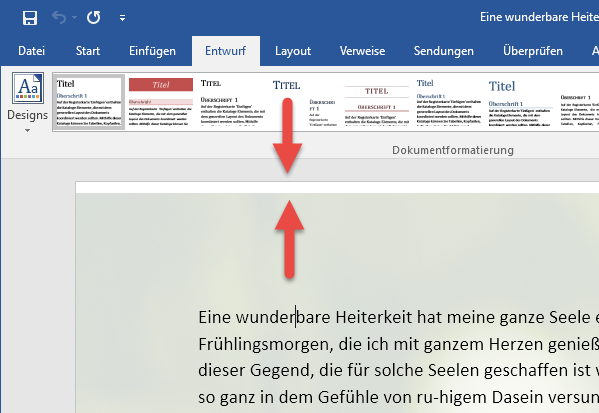Click the word 'Frühlingsmorgen' in the document
The image size is (599, 413).
tap(263, 345)
